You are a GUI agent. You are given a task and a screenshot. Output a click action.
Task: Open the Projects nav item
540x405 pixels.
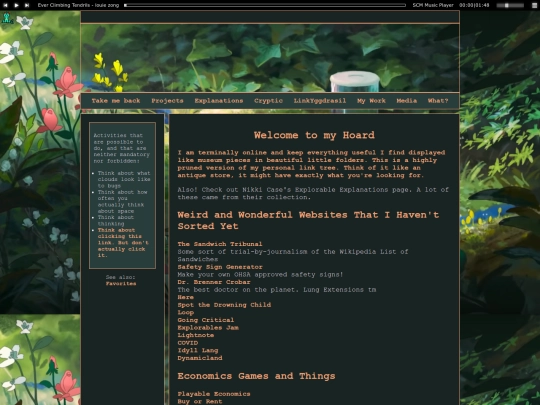(167, 101)
